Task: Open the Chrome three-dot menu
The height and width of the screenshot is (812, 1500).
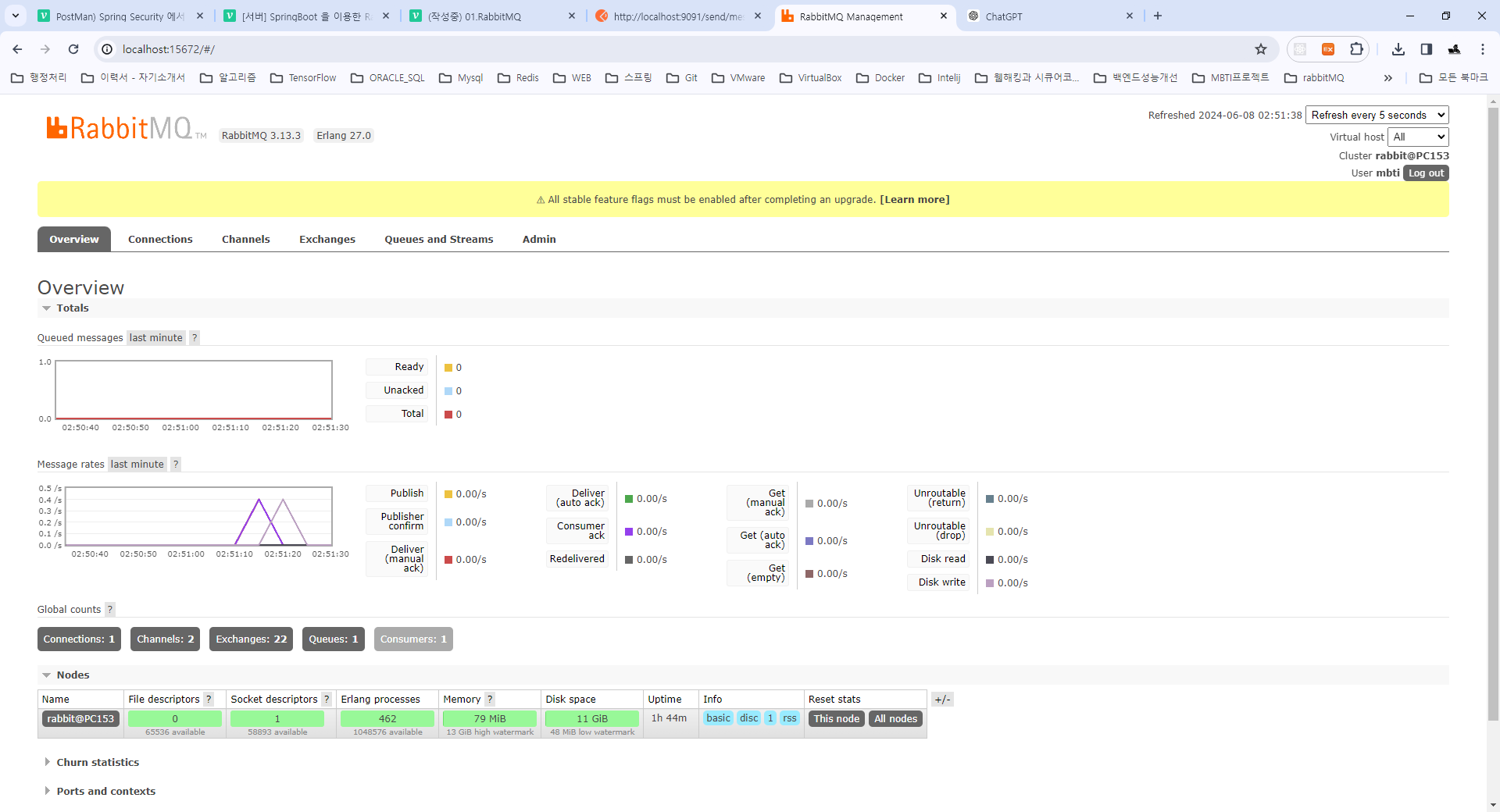Action: click(x=1483, y=49)
